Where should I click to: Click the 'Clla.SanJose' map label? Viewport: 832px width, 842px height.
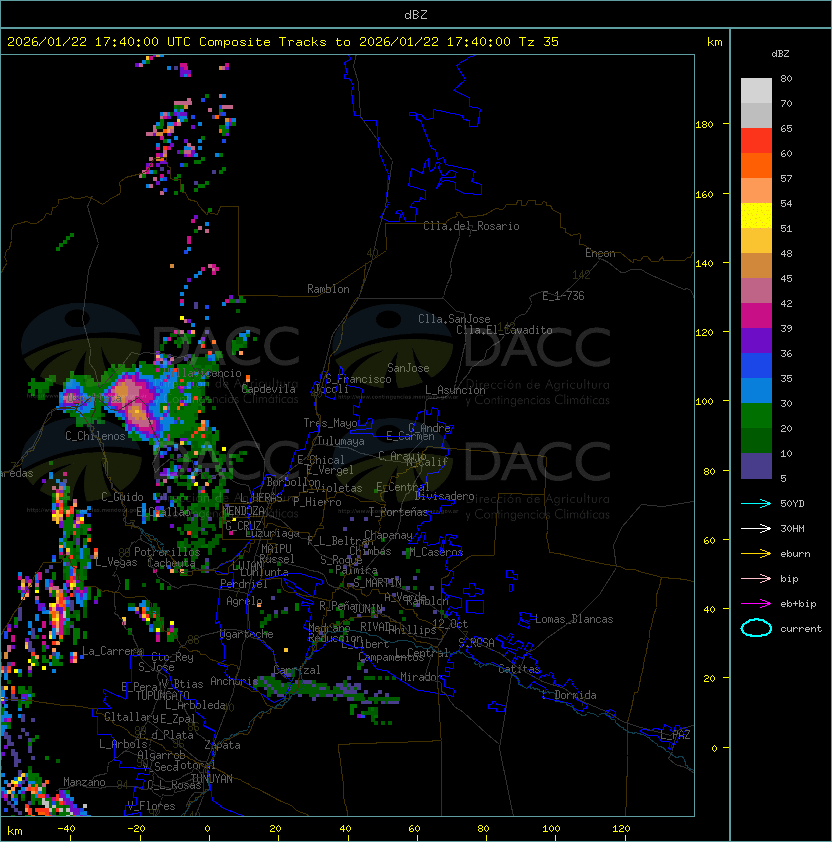454,319
